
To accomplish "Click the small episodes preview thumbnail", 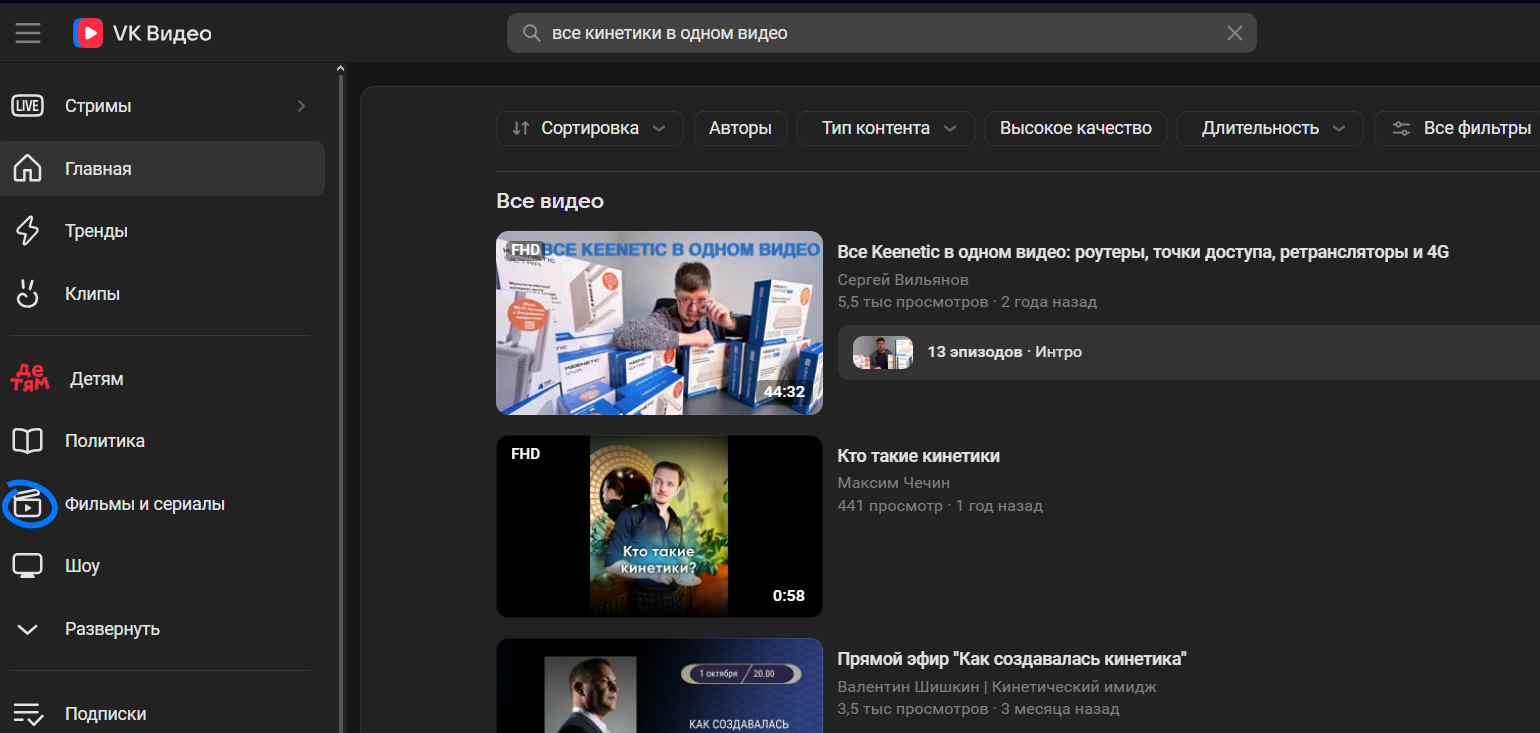I will tap(883, 352).
